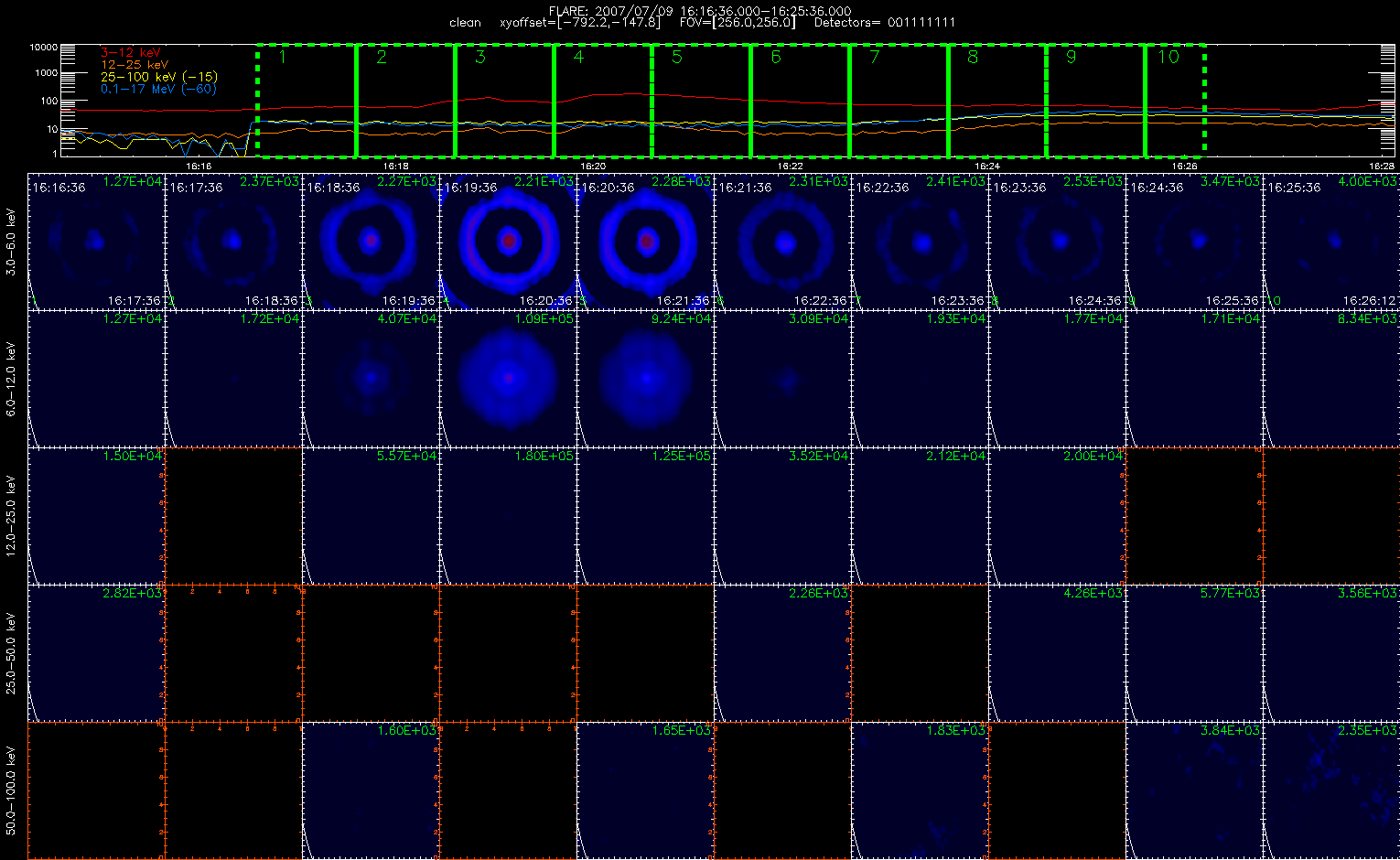Click the 5.57E+04 peak value label
The image size is (1400, 860).
coord(407,457)
